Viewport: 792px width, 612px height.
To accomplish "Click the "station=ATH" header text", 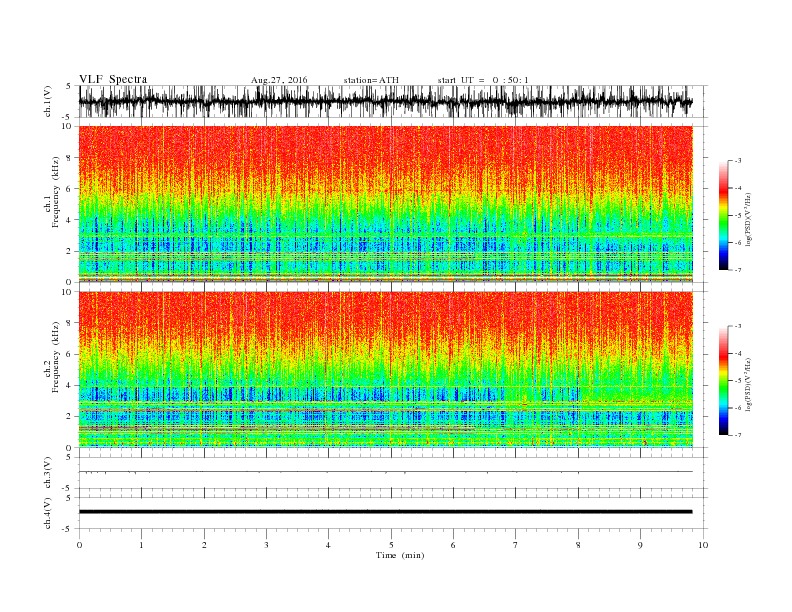I will click(371, 80).
